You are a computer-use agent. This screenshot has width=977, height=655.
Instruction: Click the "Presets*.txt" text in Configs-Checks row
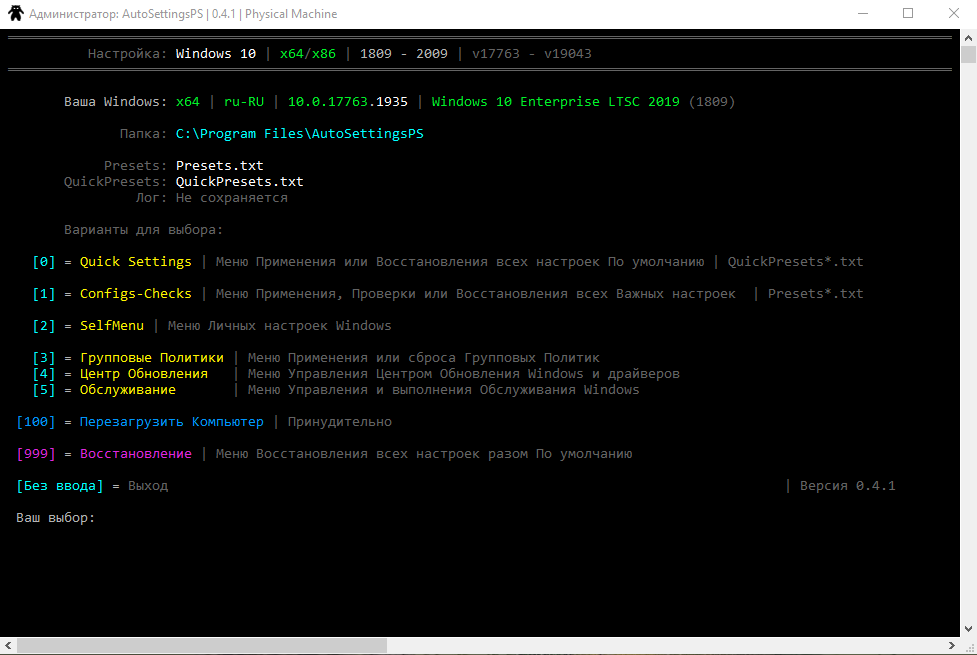click(815, 294)
